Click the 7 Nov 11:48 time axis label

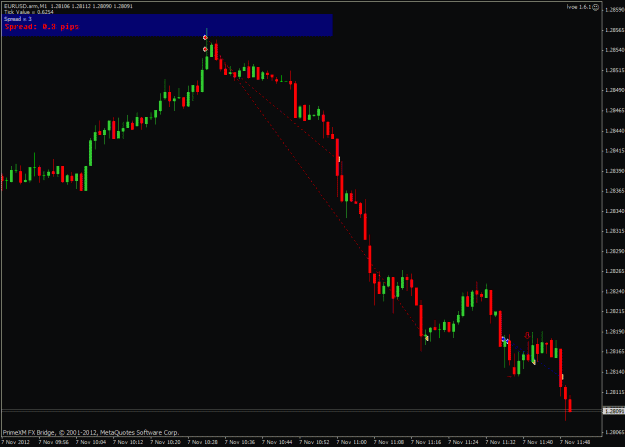pyautogui.click(x=575, y=442)
